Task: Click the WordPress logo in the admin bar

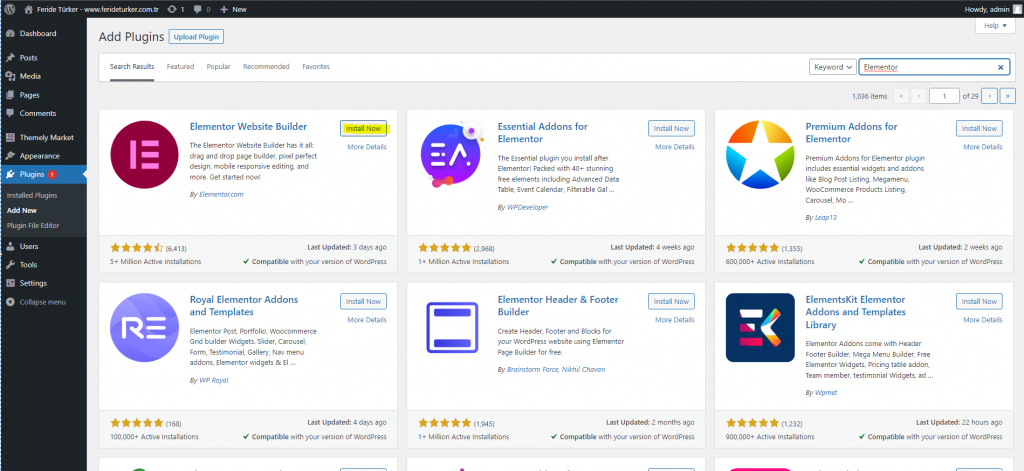Action: pos(10,10)
